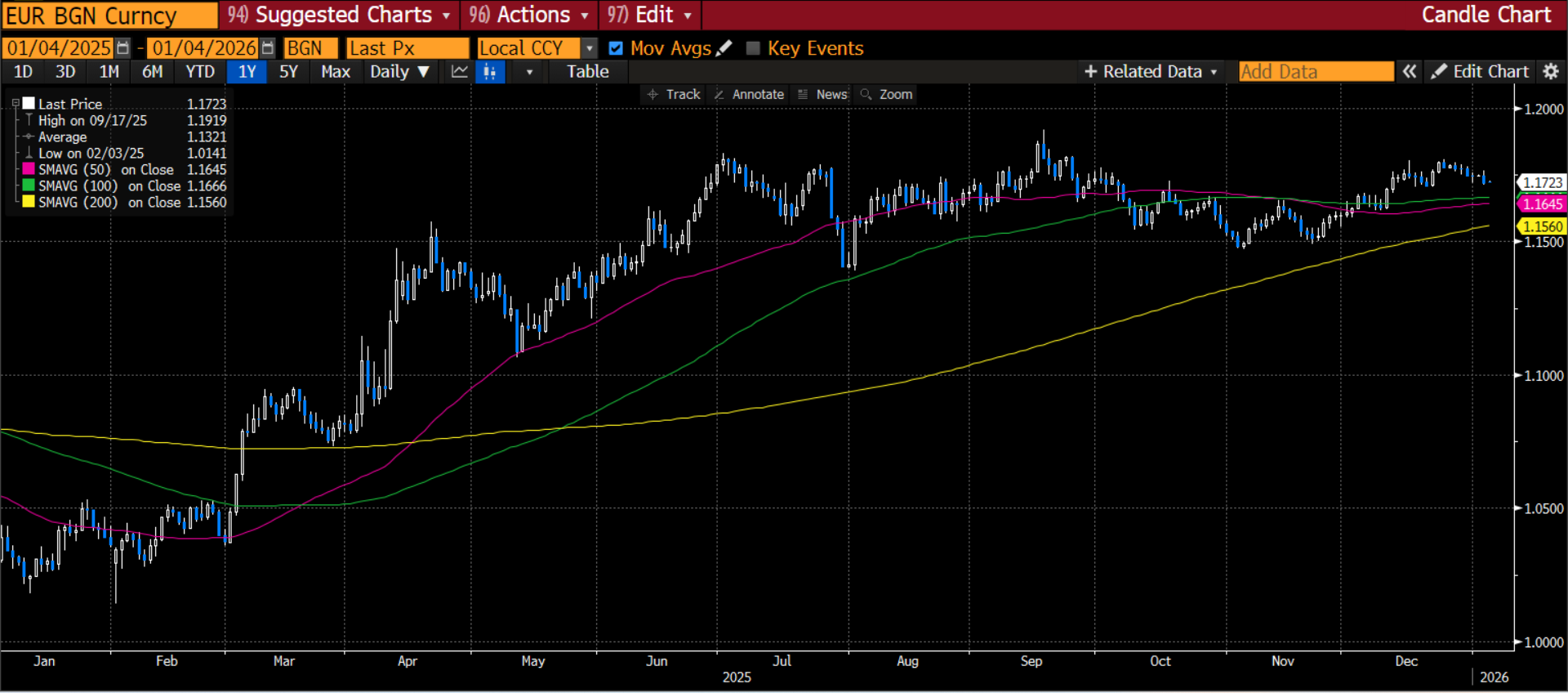Open the Local CCY currency dropdown
This screenshot has height=693, width=1568.
(x=590, y=48)
